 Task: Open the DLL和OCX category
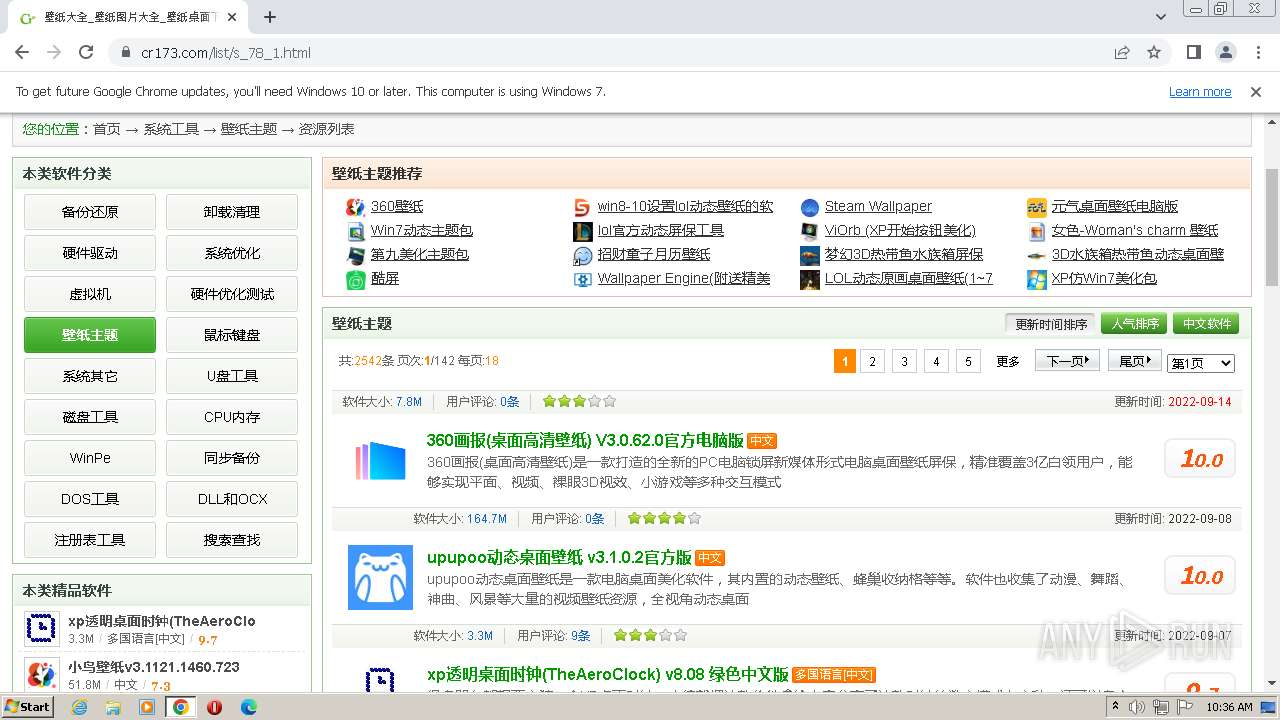click(232, 499)
